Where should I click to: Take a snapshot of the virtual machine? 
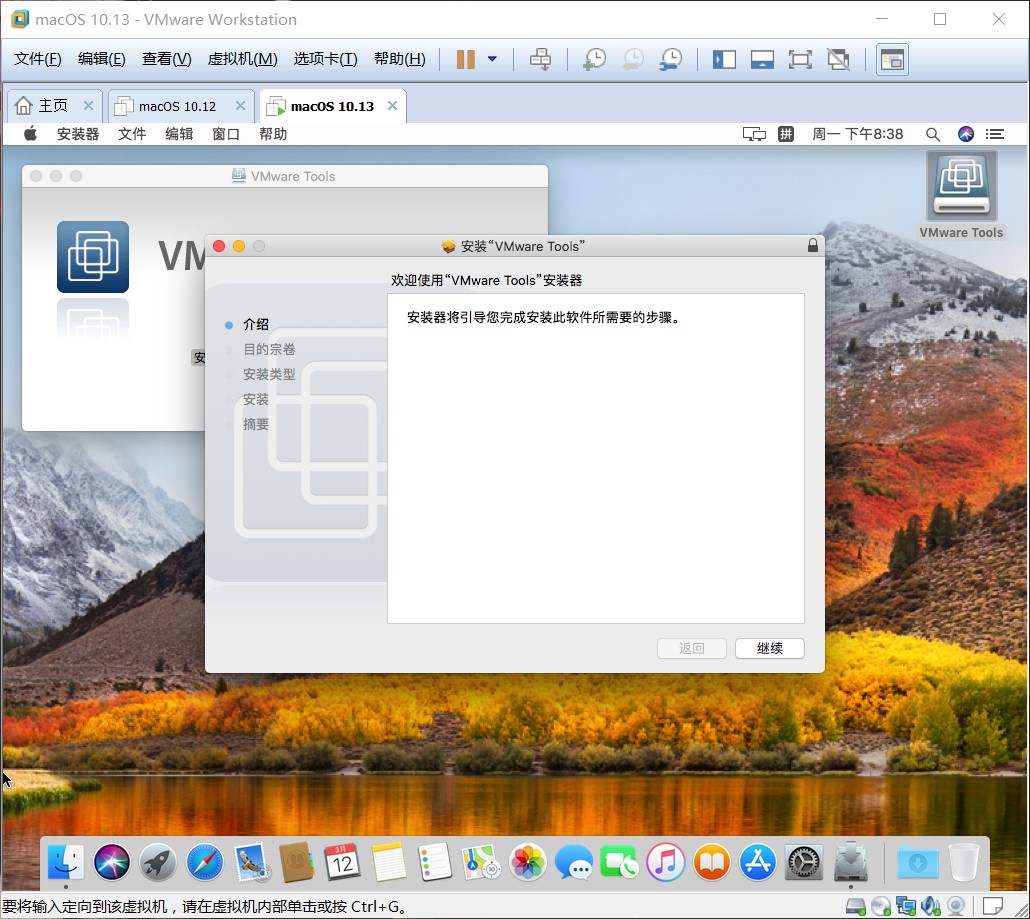594,59
